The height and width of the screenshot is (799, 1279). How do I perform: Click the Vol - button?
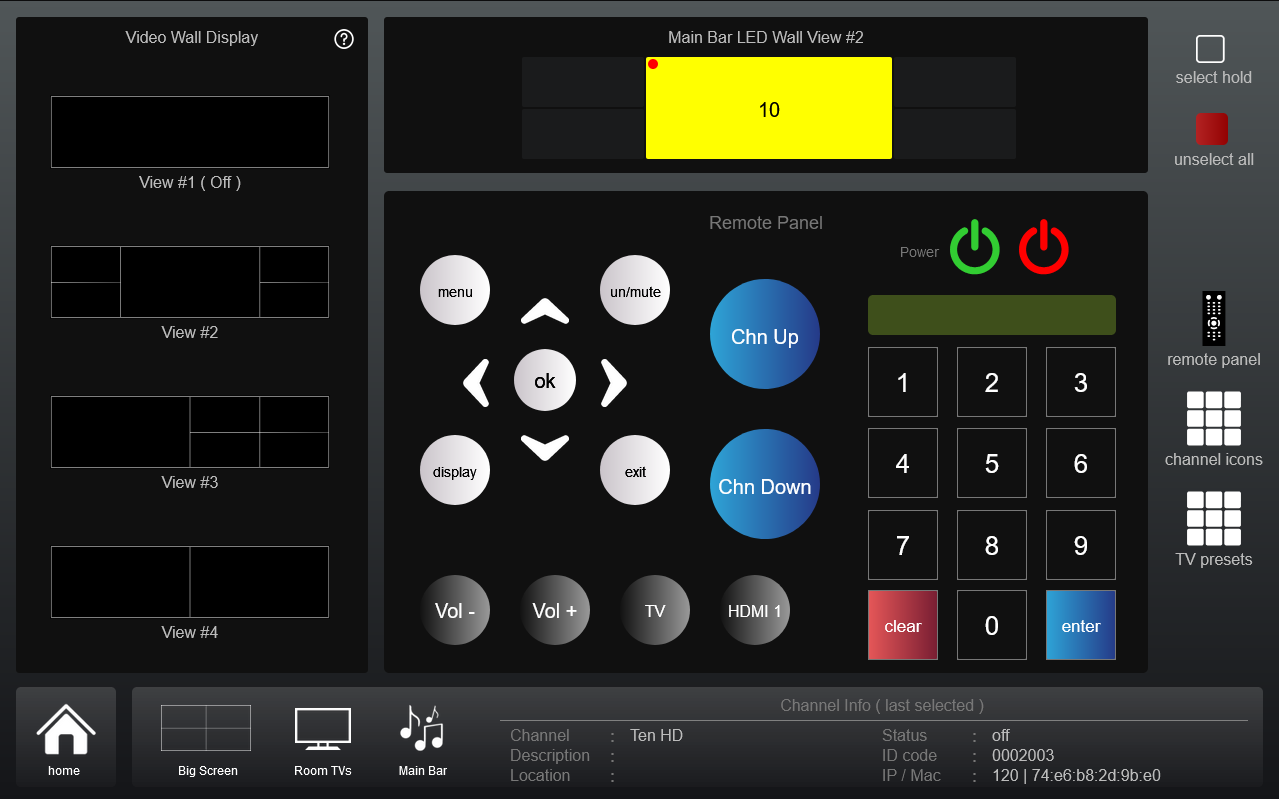pyautogui.click(x=455, y=610)
